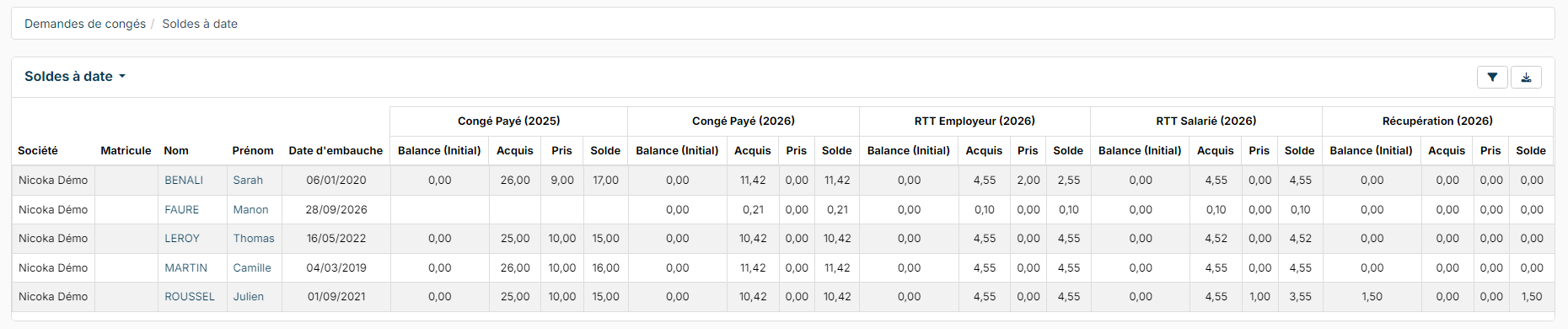Select hire date 16/05/2022 cell

[x=336, y=238]
